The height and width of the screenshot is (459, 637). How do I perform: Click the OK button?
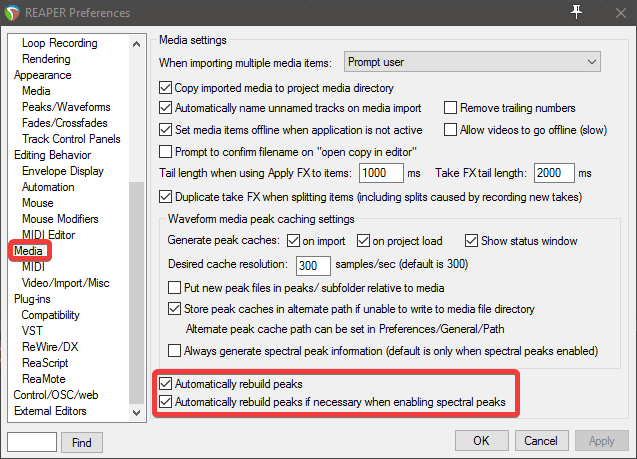[481, 441]
